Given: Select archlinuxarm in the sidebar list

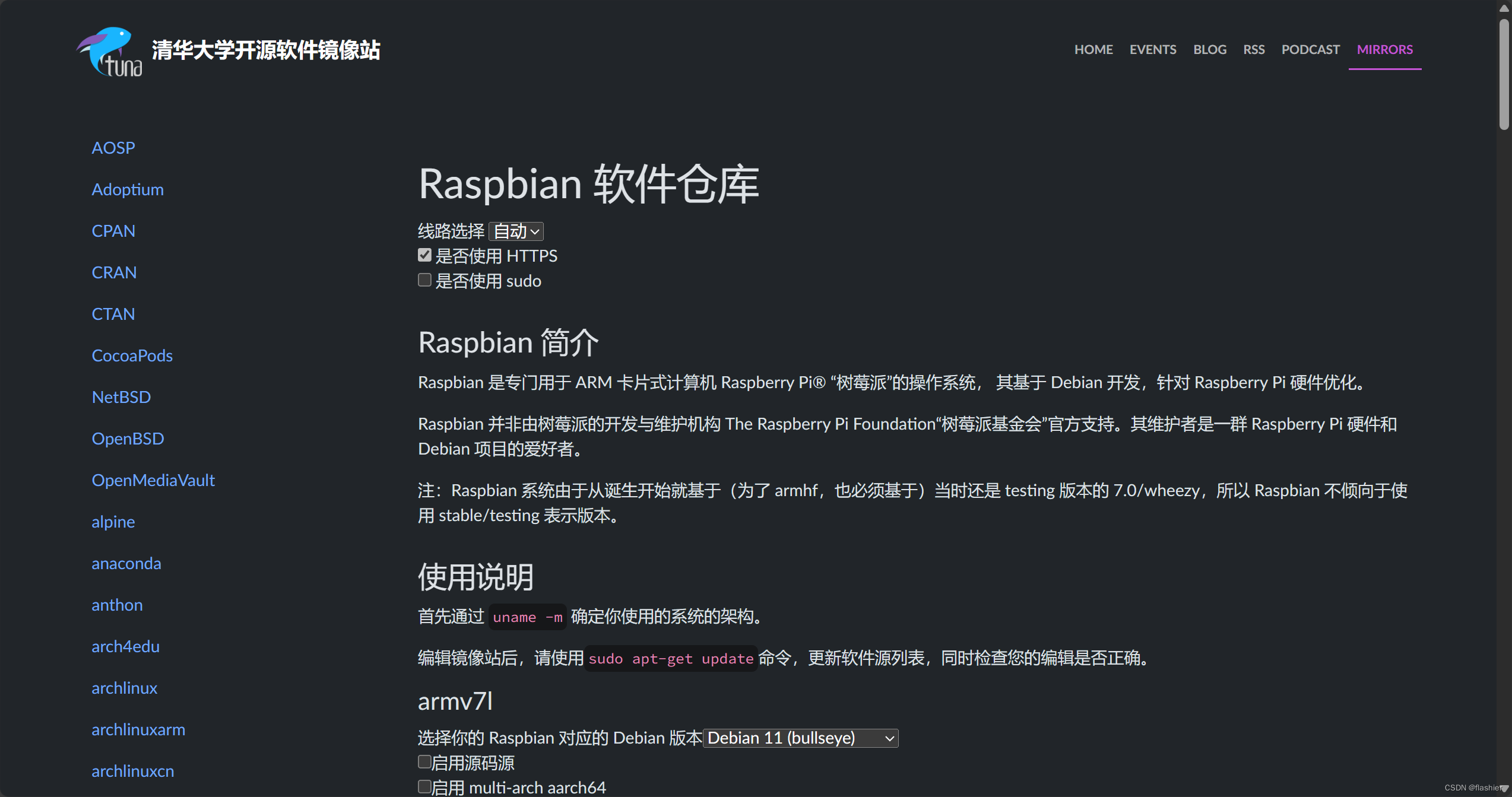Looking at the screenshot, I should (x=138, y=729).
